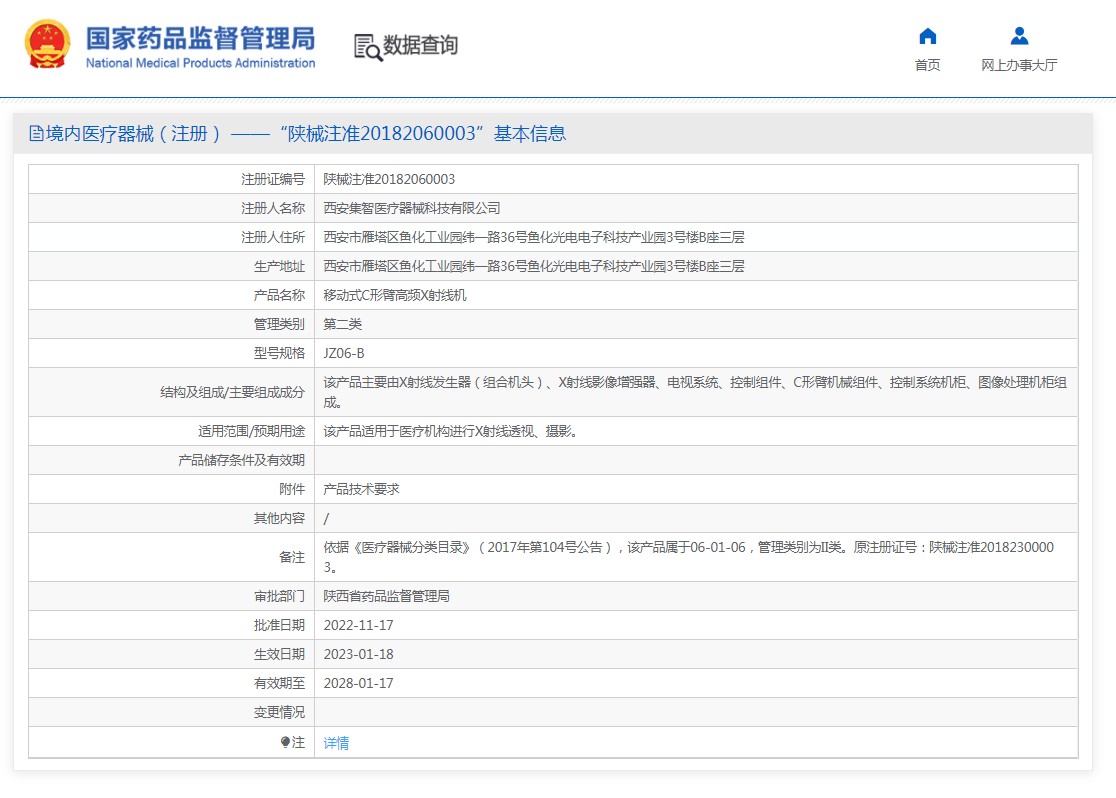This screenshot has width=1116, height=798.
Task: Click the 备注 label
Action: click(x=292, y=557)
